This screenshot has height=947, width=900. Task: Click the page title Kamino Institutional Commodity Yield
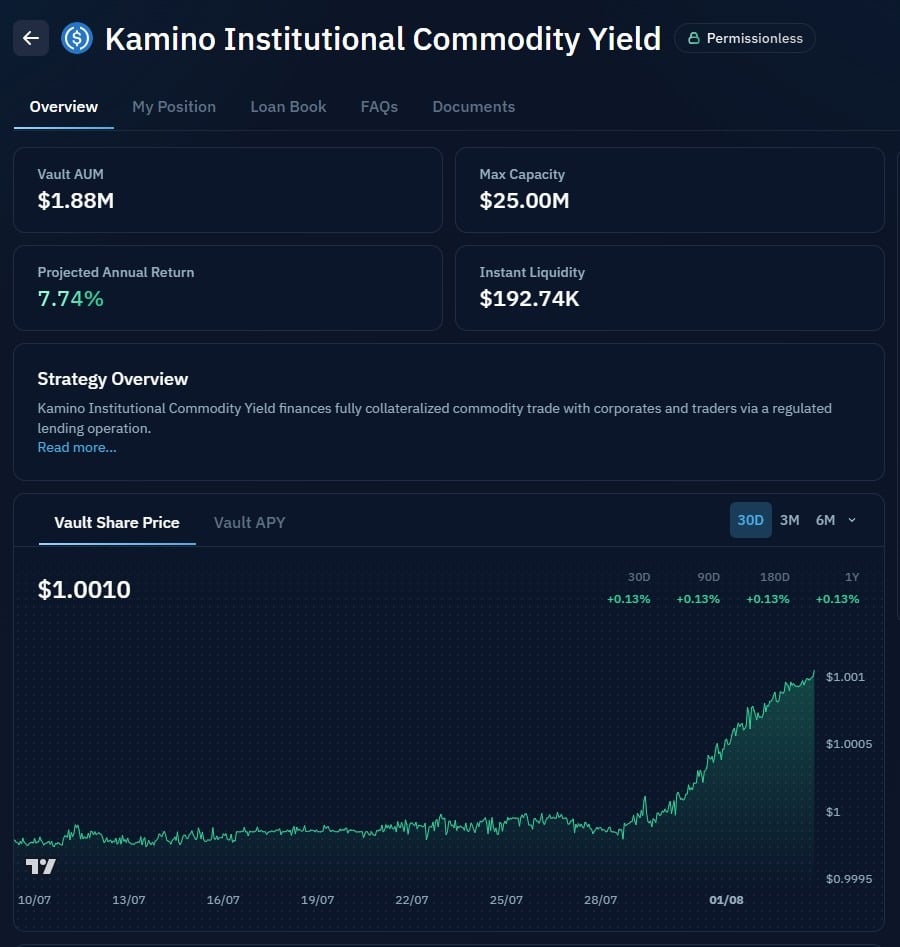[383, 39]
